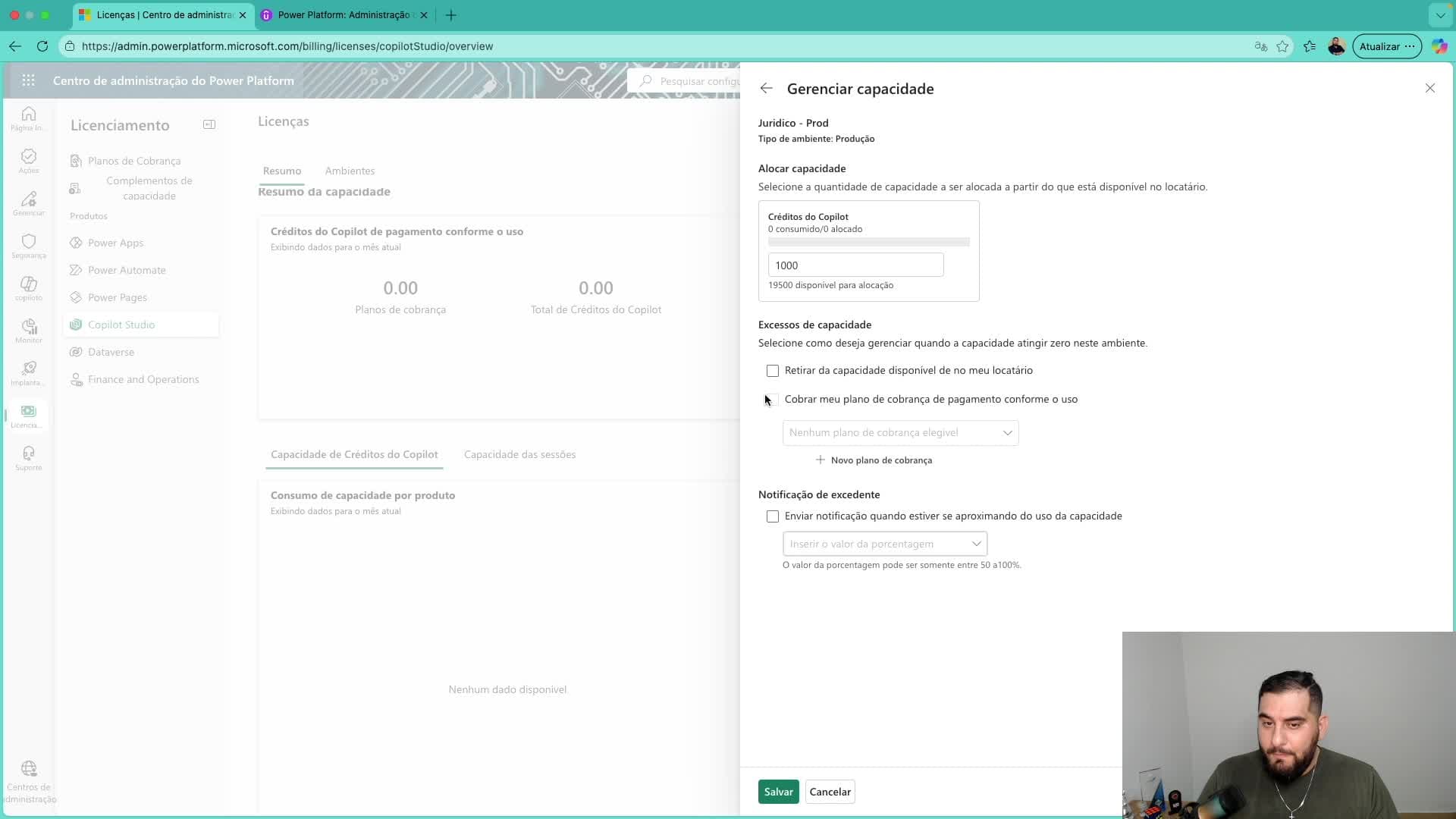The width and height of the screenshot is (1456, 819).
Task: Enable 'Cobrar meu plano de cobrança' option
Action: click(773, 400)
